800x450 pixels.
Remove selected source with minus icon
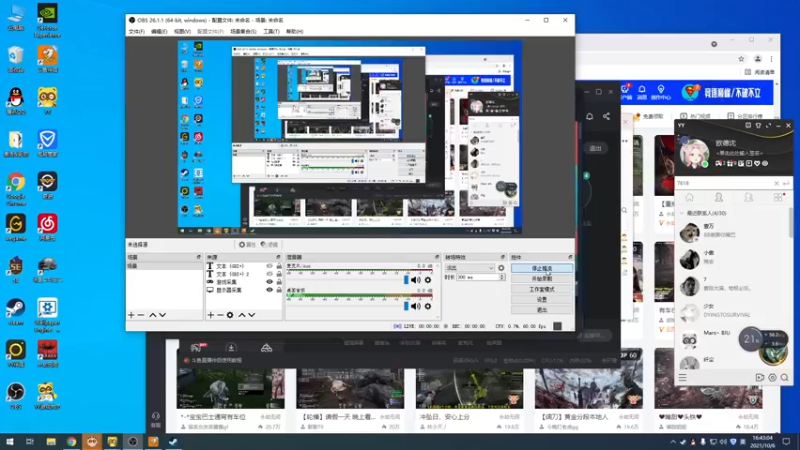point(220,315)
